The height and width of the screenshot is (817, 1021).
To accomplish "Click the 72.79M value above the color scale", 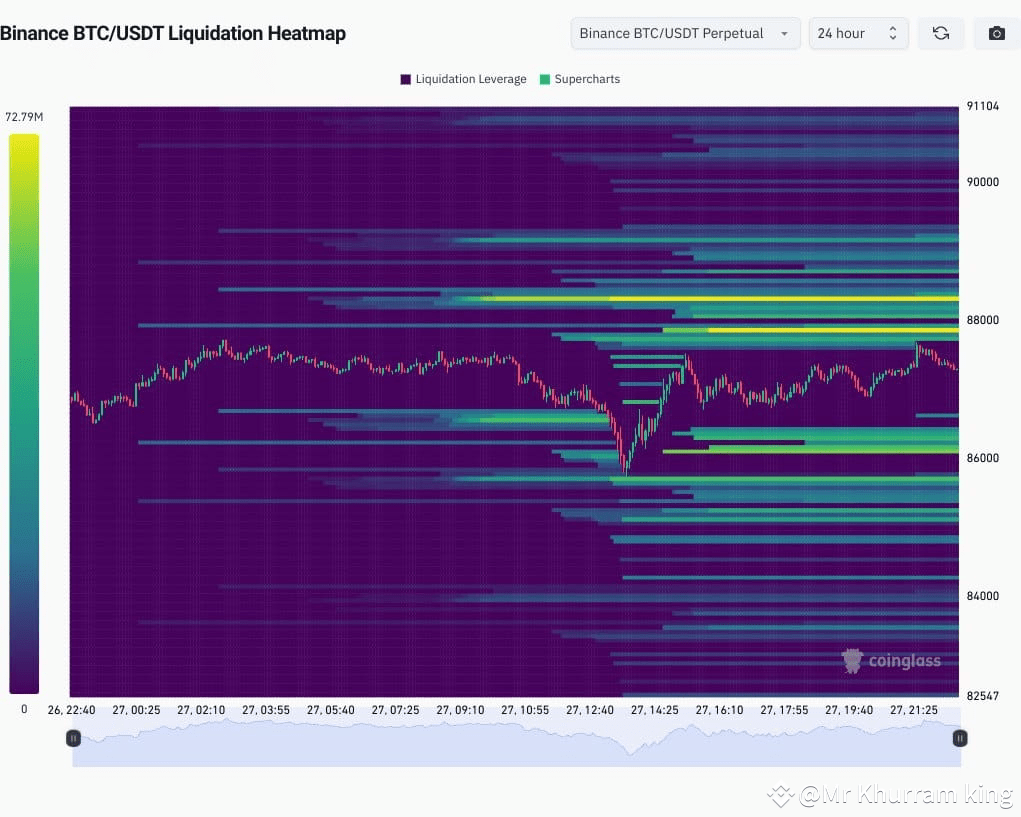I will point(23,116).
